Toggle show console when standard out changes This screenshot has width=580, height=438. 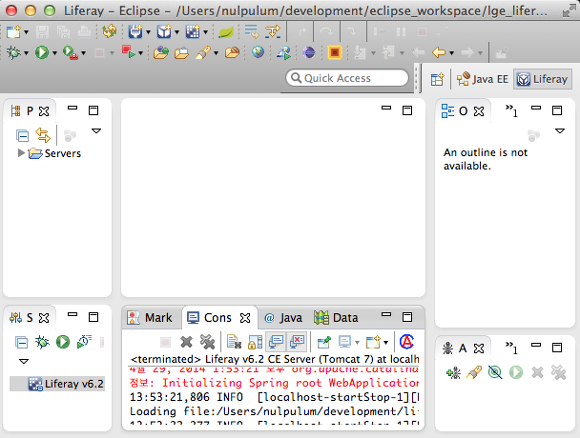pyautogui.click(x=276, y=341)
